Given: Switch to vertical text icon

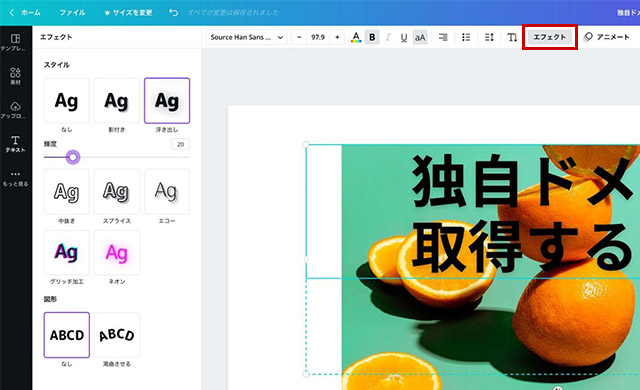Looking at the screenshot, I should pos(512,37).
